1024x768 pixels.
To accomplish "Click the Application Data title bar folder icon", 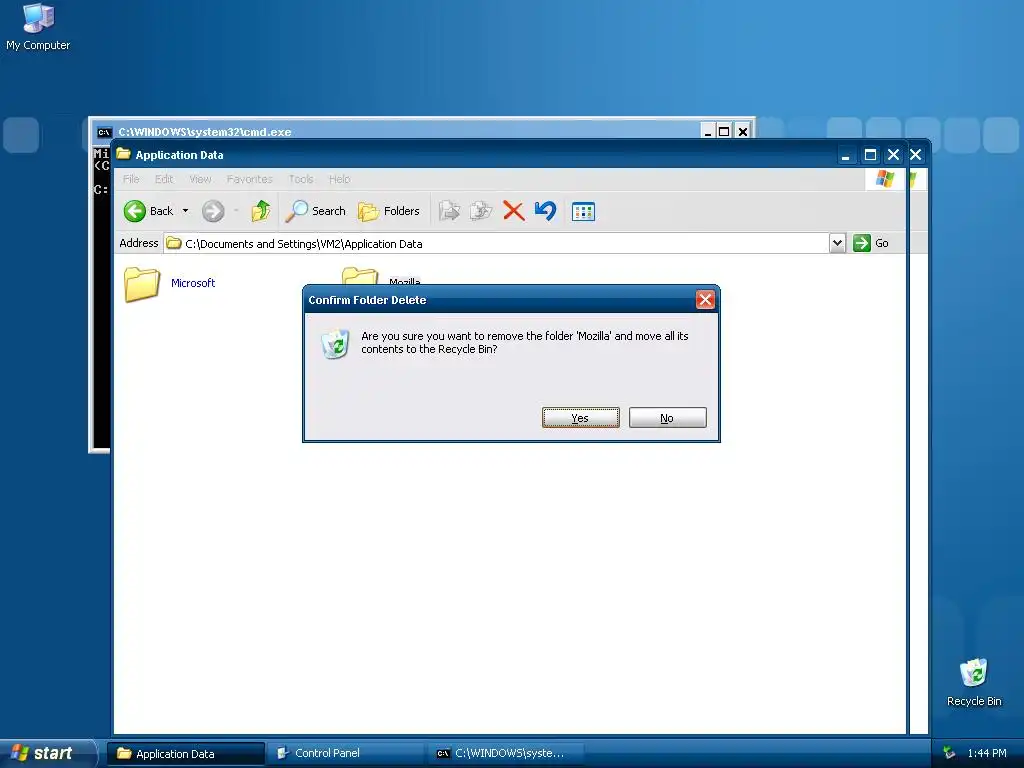I will 123,154.
